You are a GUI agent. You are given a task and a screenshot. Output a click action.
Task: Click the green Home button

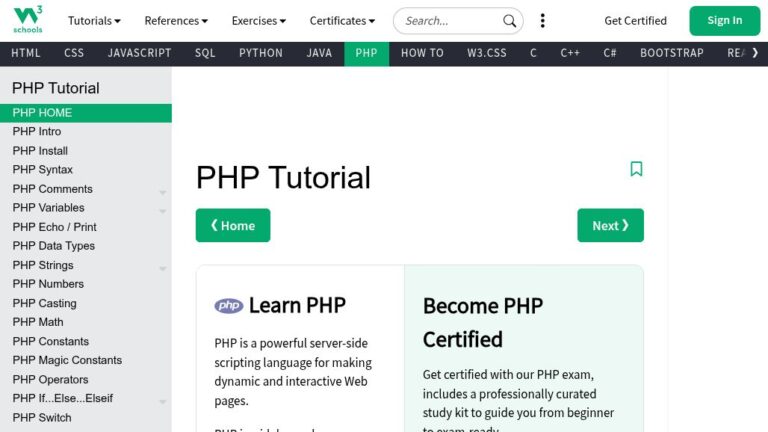233,225
